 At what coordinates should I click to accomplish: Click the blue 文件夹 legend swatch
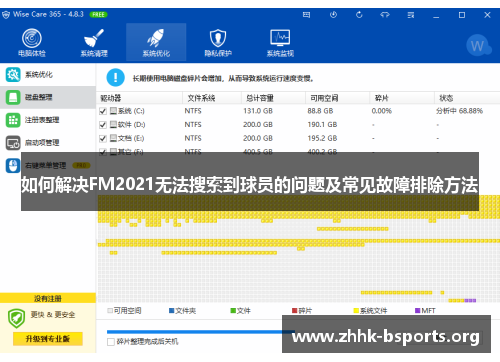tap(172, 311)
